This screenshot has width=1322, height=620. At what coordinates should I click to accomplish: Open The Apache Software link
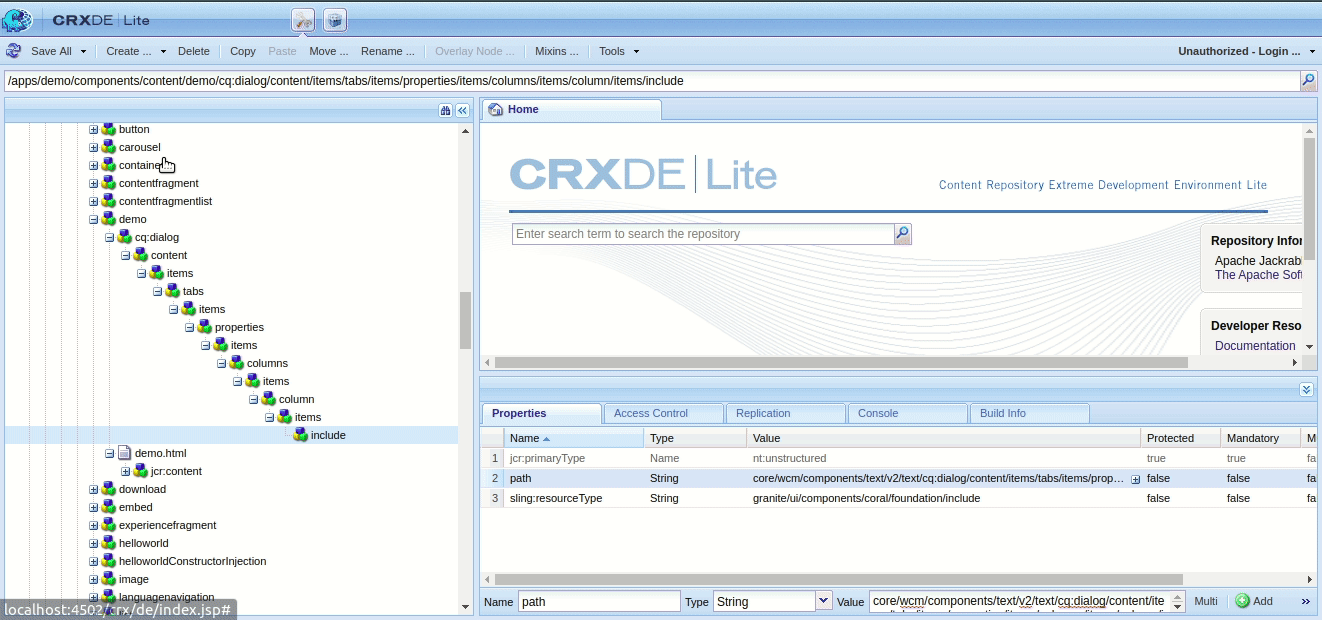[1258, 275]
